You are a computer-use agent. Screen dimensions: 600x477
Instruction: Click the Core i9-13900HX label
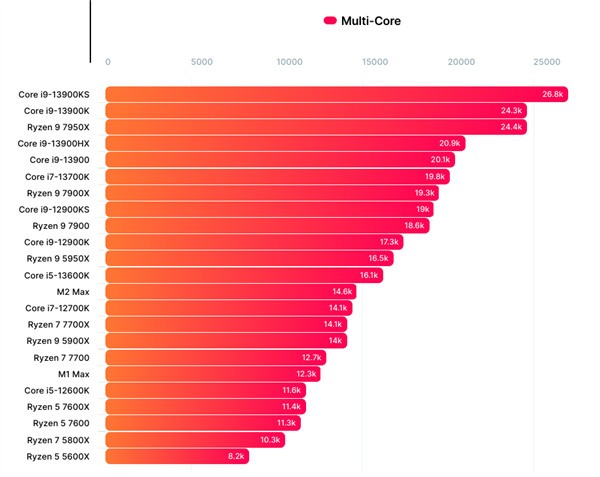[54, 144]
